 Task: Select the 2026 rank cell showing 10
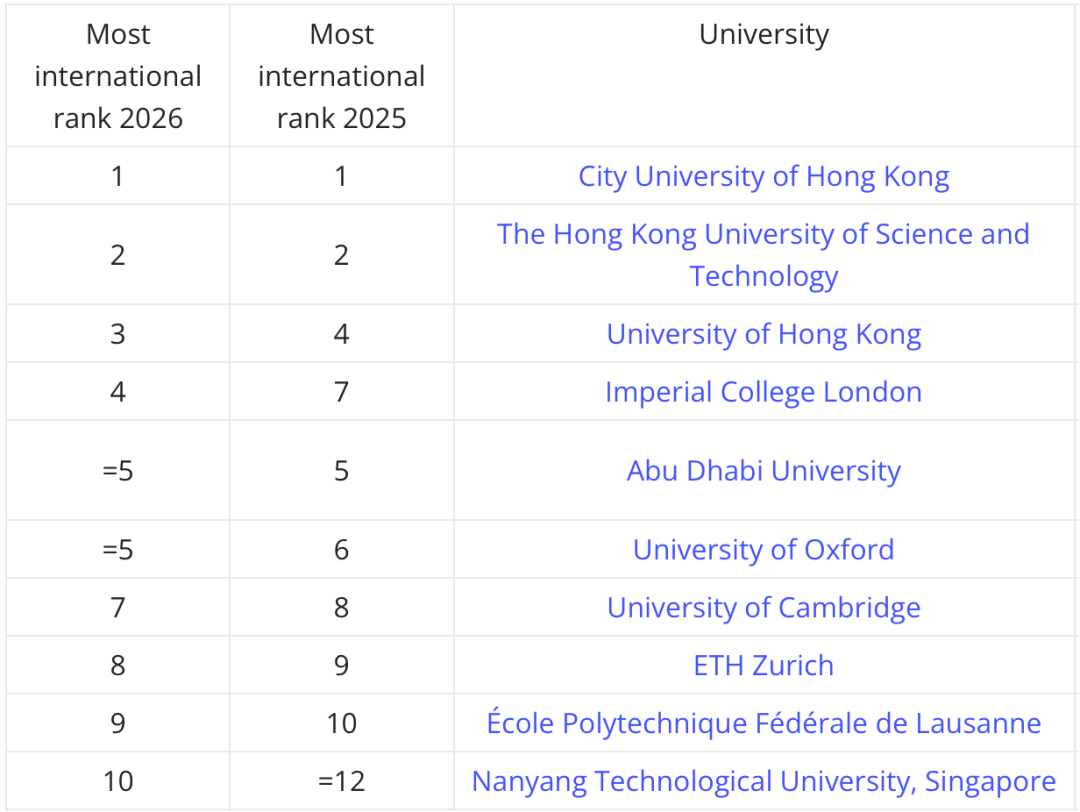(118, 782)
